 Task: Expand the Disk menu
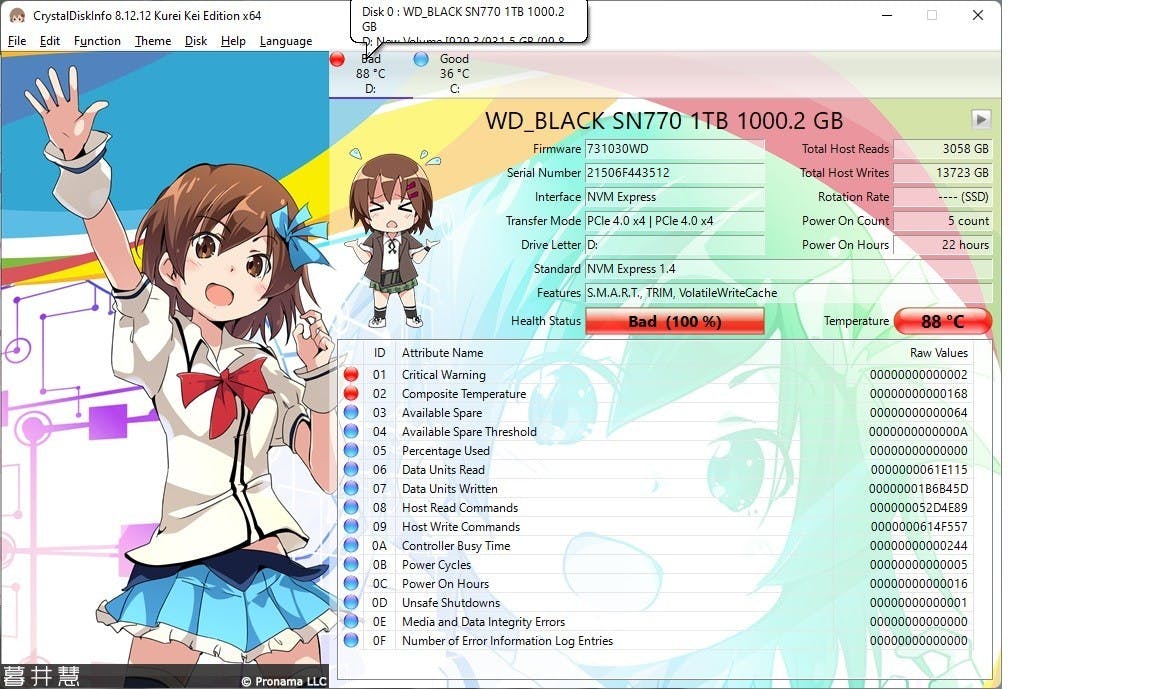(196, 41)
